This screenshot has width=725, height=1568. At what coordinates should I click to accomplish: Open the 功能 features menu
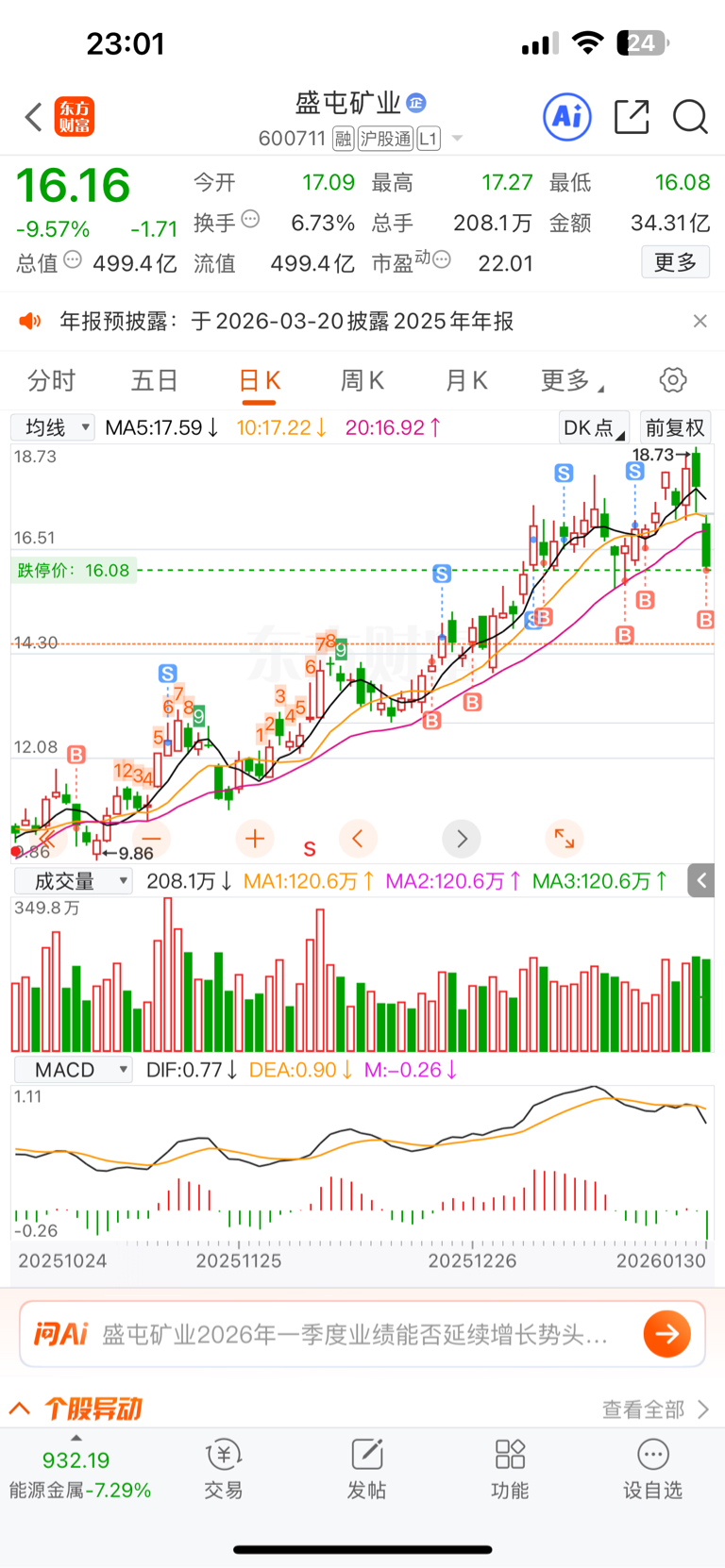pyautogui.click(x=510, y=1470)
